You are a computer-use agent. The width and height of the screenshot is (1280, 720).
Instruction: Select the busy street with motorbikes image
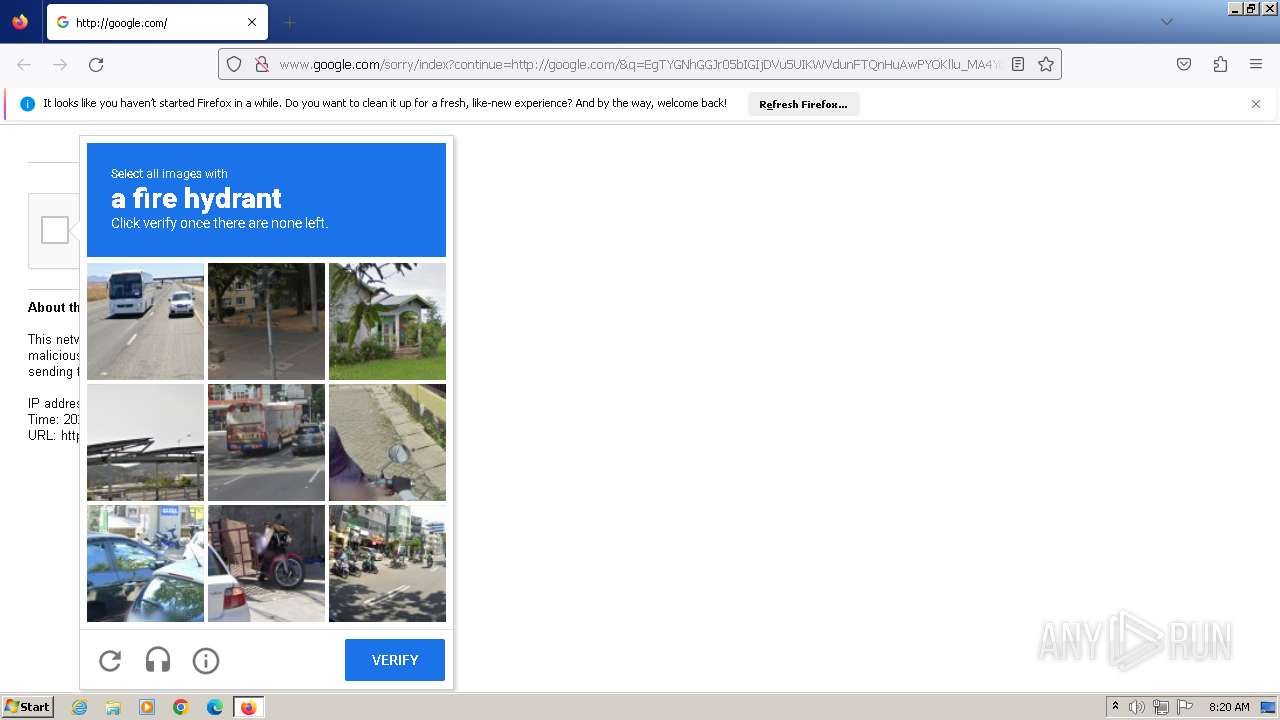pyautogui.click(x=387, y=563)
